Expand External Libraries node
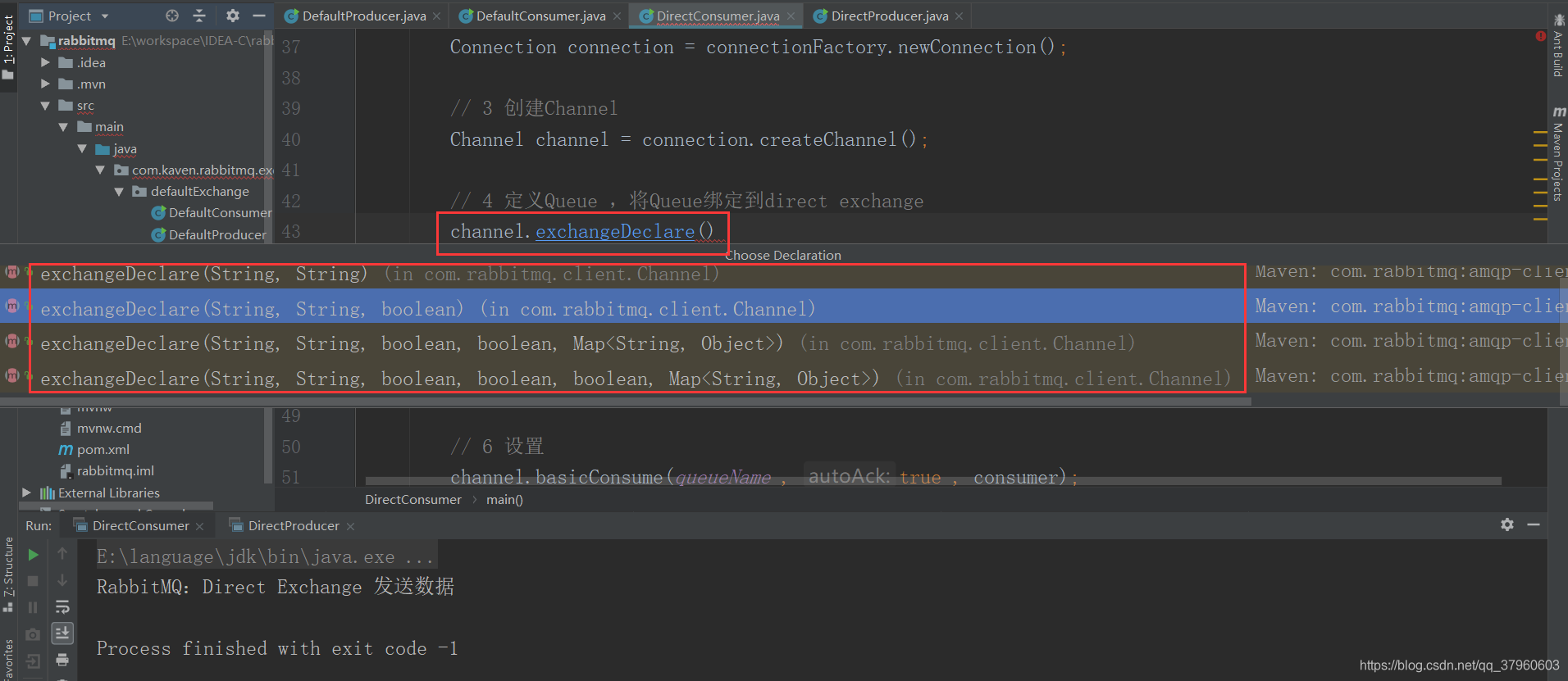 (26, 493)
